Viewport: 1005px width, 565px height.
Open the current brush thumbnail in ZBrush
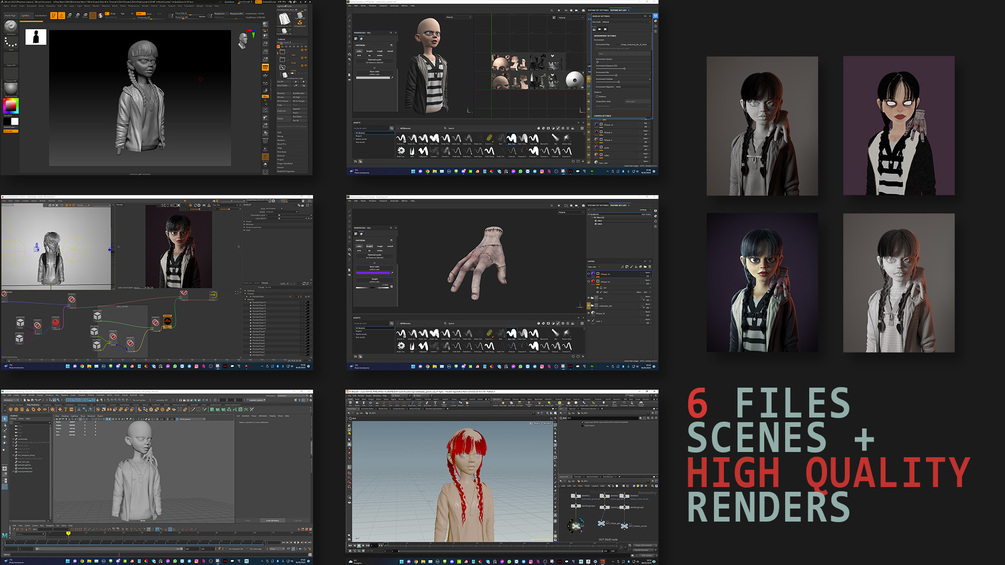coord(10,27)
